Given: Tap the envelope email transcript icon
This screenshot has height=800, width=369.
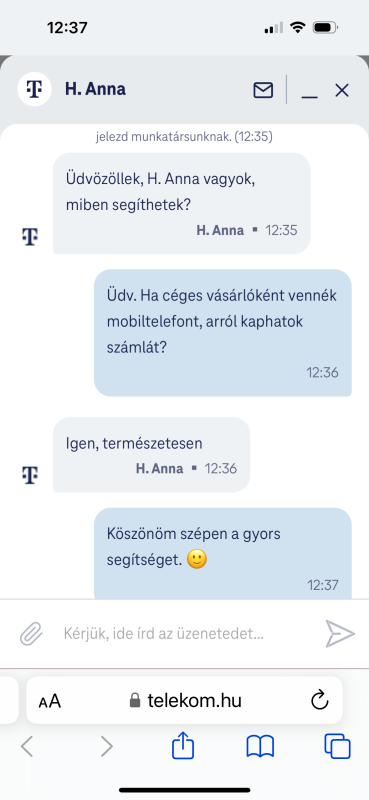Looking at the screenshot, I should [x=263, y=90].
